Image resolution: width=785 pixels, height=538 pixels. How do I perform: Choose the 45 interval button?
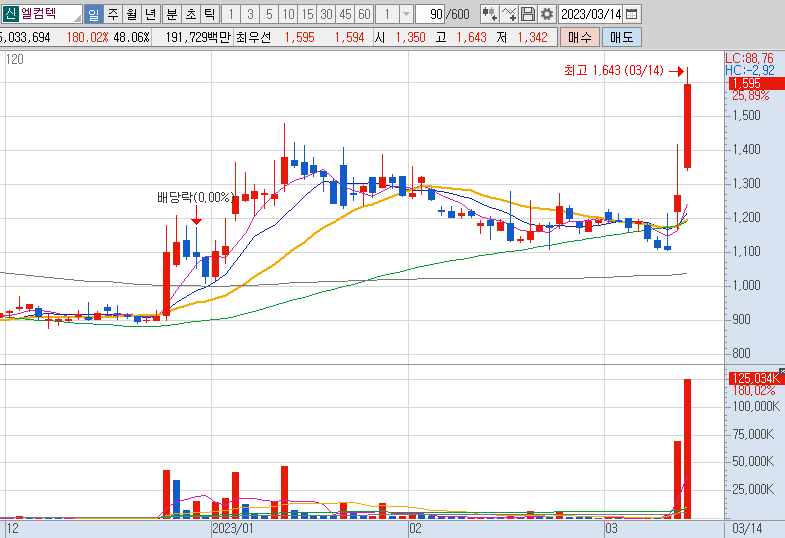(x=345, y=14)
